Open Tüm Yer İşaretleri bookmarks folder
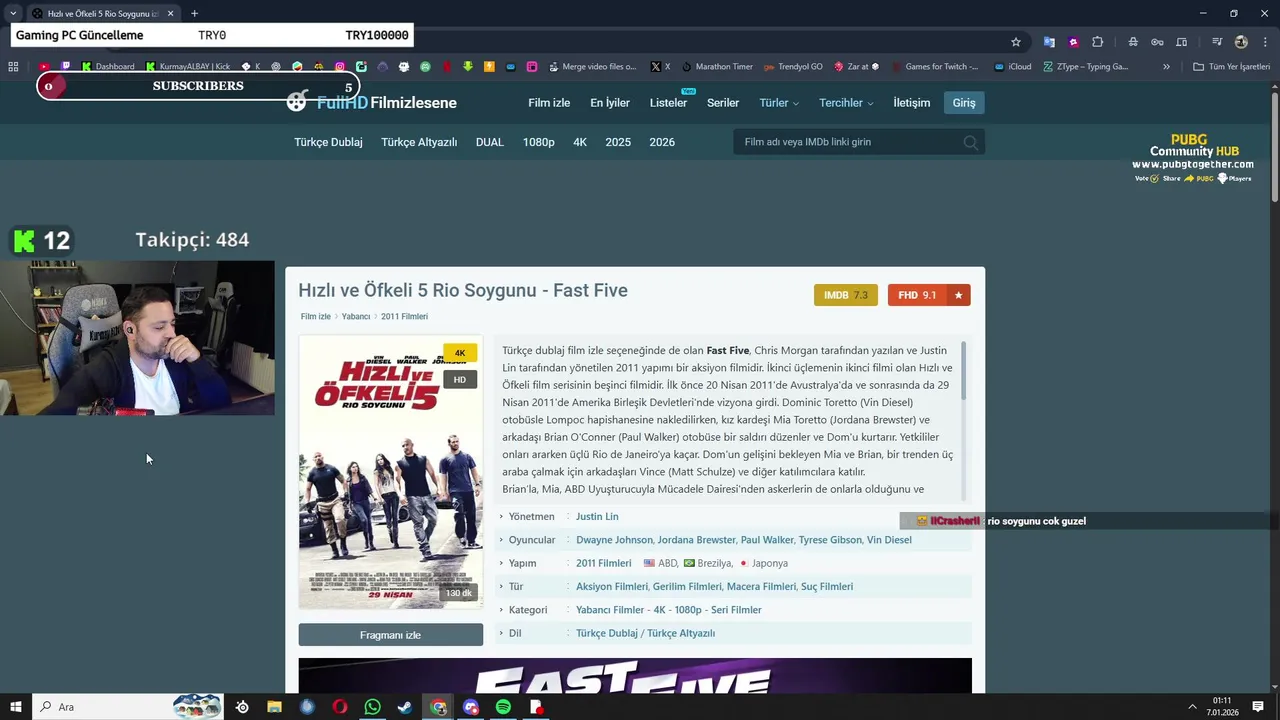 pyautogui.click(x=1231, y=67)
